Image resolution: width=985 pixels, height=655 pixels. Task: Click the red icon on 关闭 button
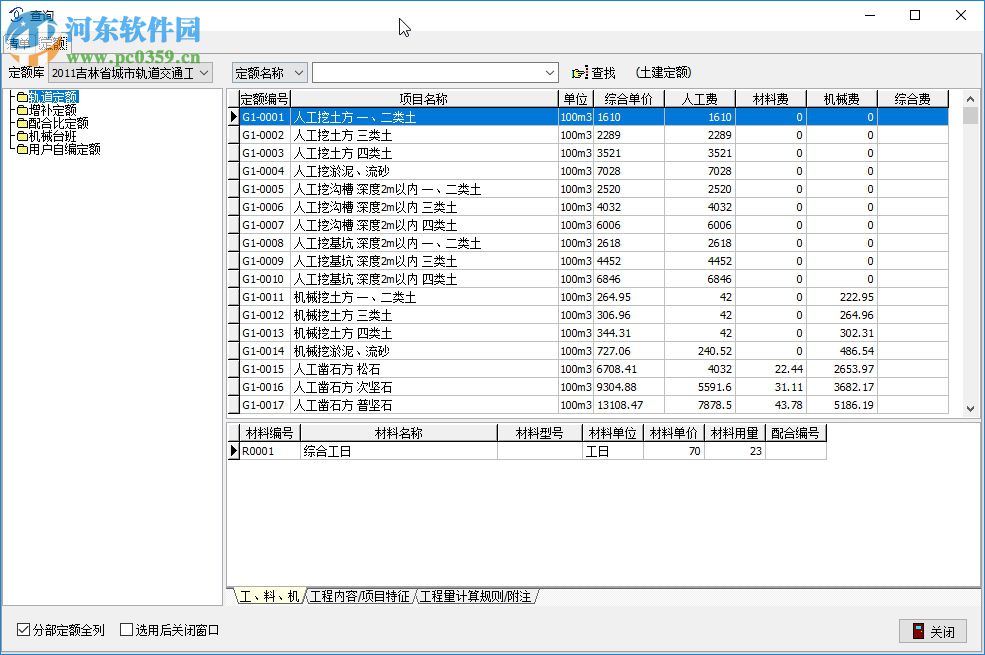click(919, 631)
